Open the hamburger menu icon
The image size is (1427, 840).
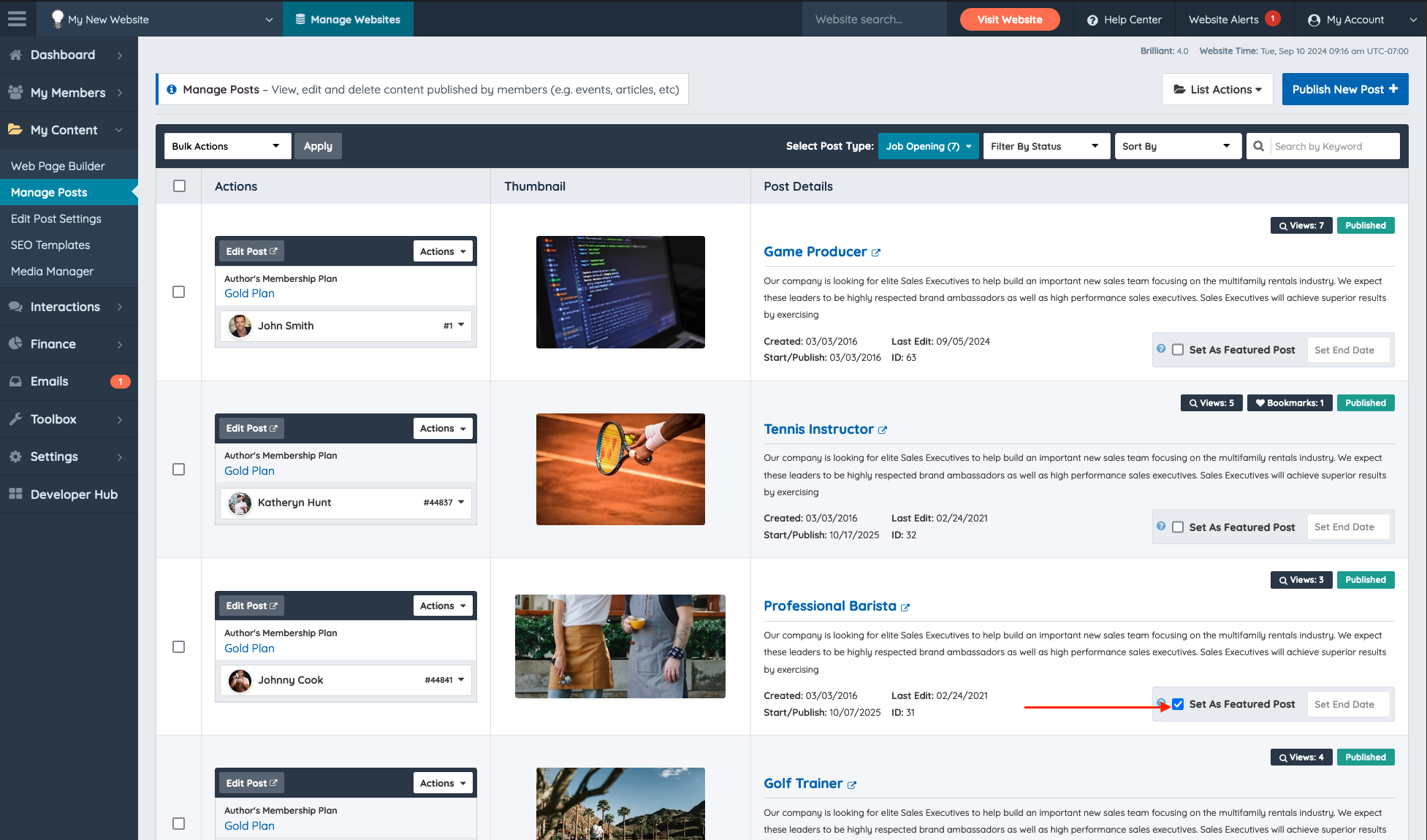point(18,19)
